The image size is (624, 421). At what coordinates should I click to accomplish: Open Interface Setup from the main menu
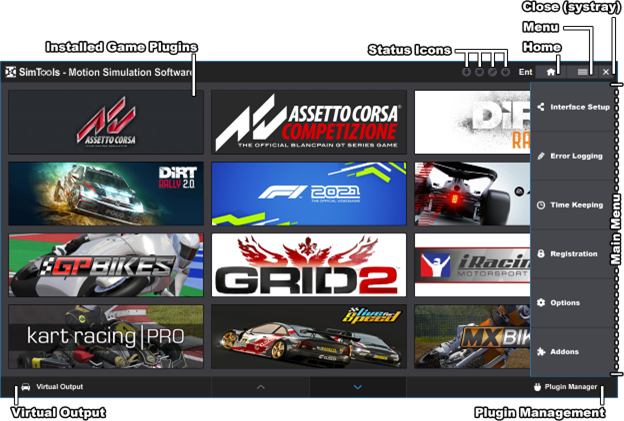point(572,107)
